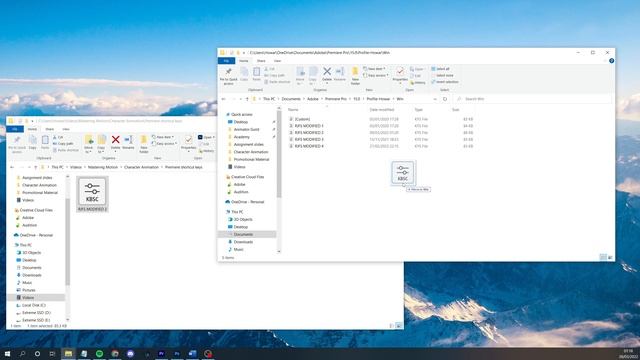
Task: Sort by Date modified column header
Action: tap(382, 110)
